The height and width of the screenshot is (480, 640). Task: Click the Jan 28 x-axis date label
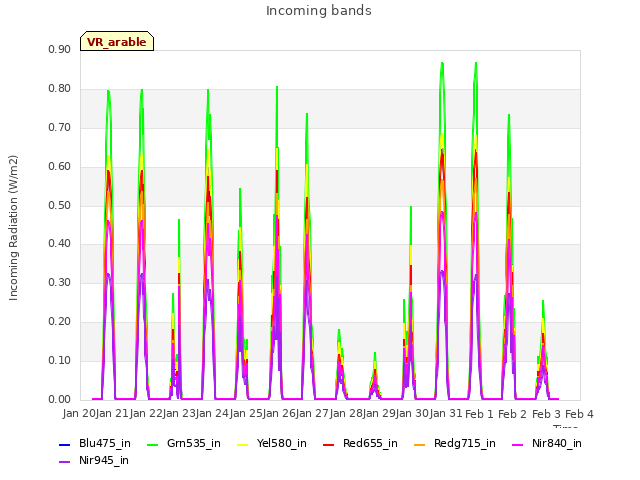346,414
